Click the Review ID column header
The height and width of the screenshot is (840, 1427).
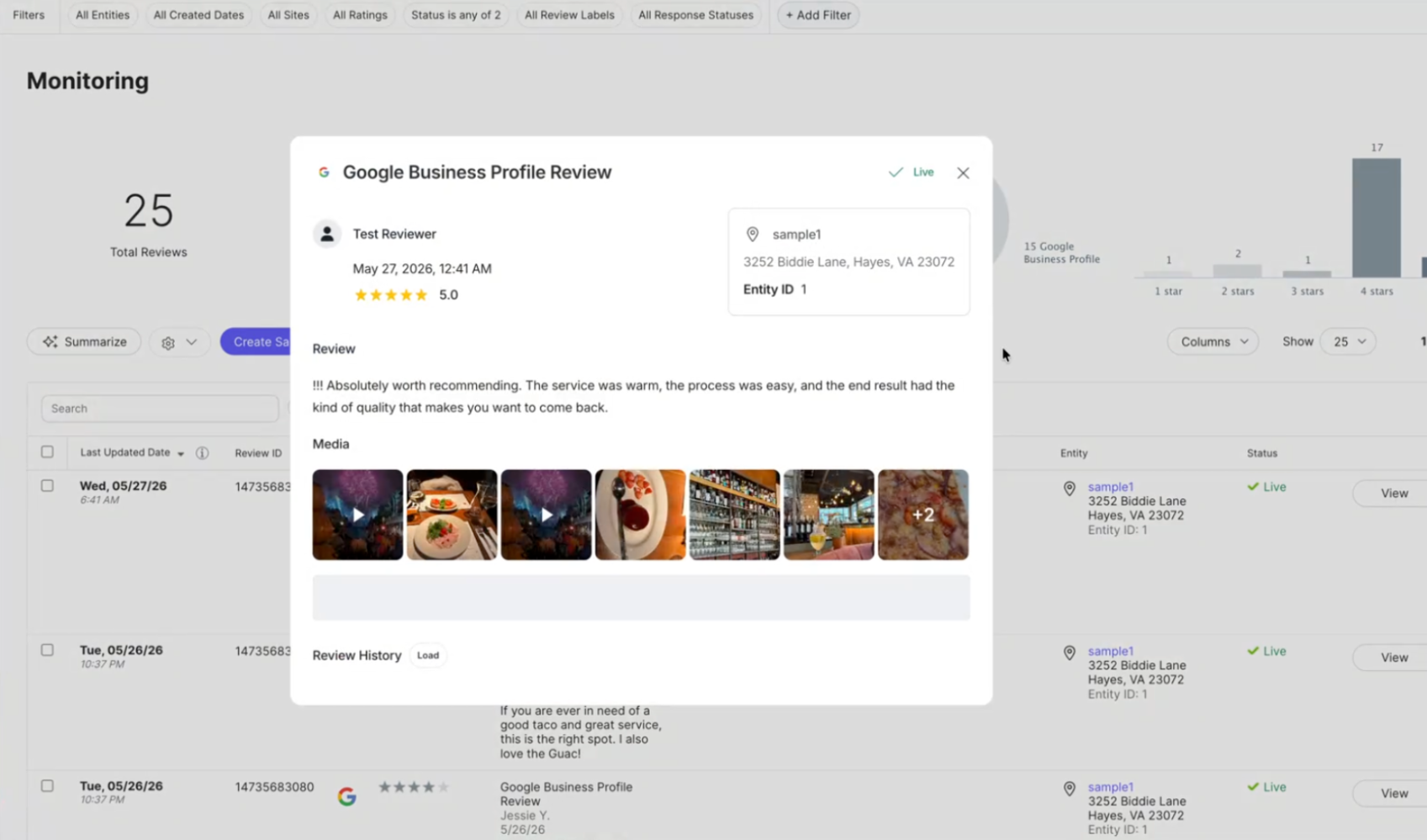(x=258, y=453)
